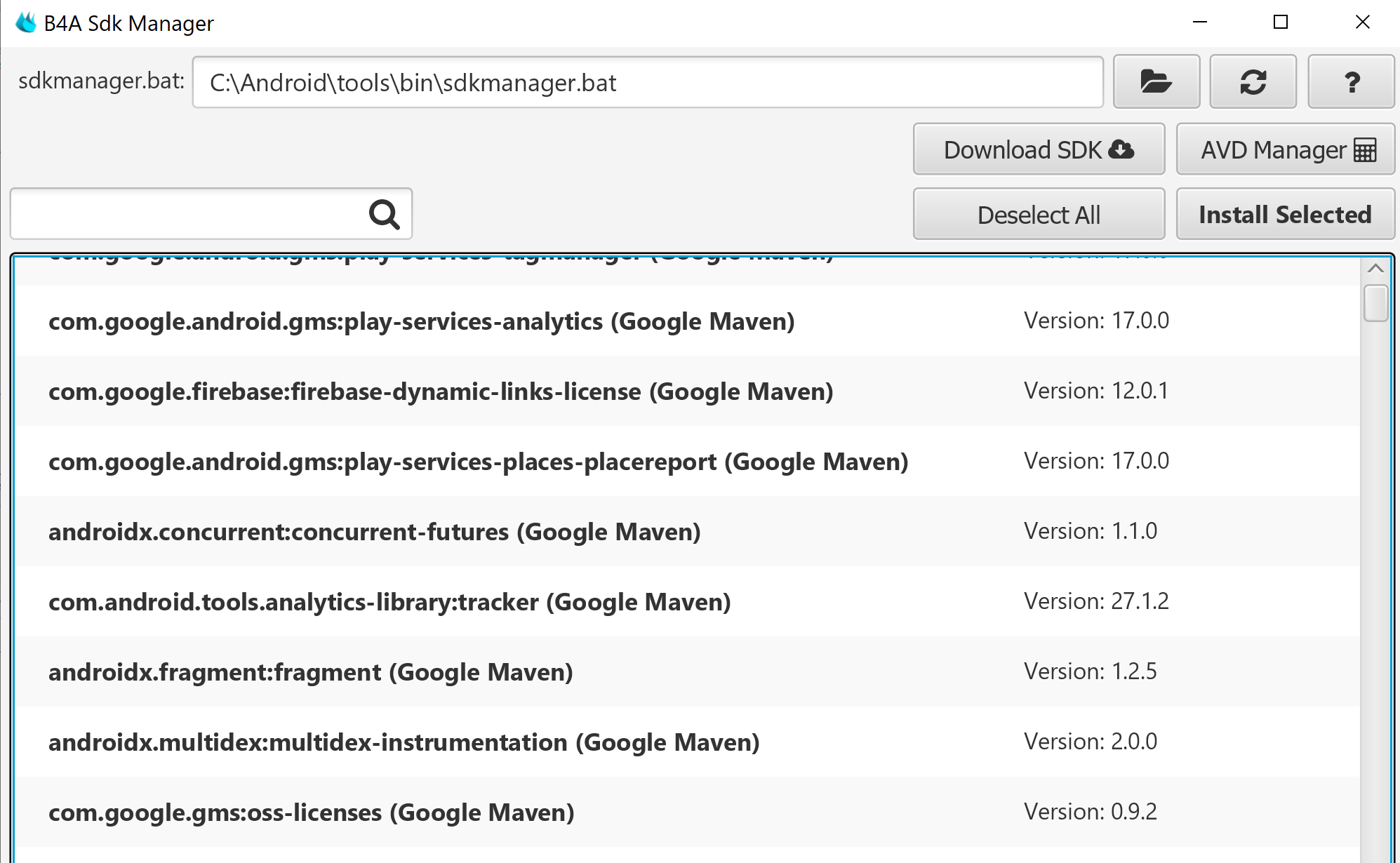1400x863 pixels.
Task: Click the refresh arrows icon button
Action: click(1253, 82)
